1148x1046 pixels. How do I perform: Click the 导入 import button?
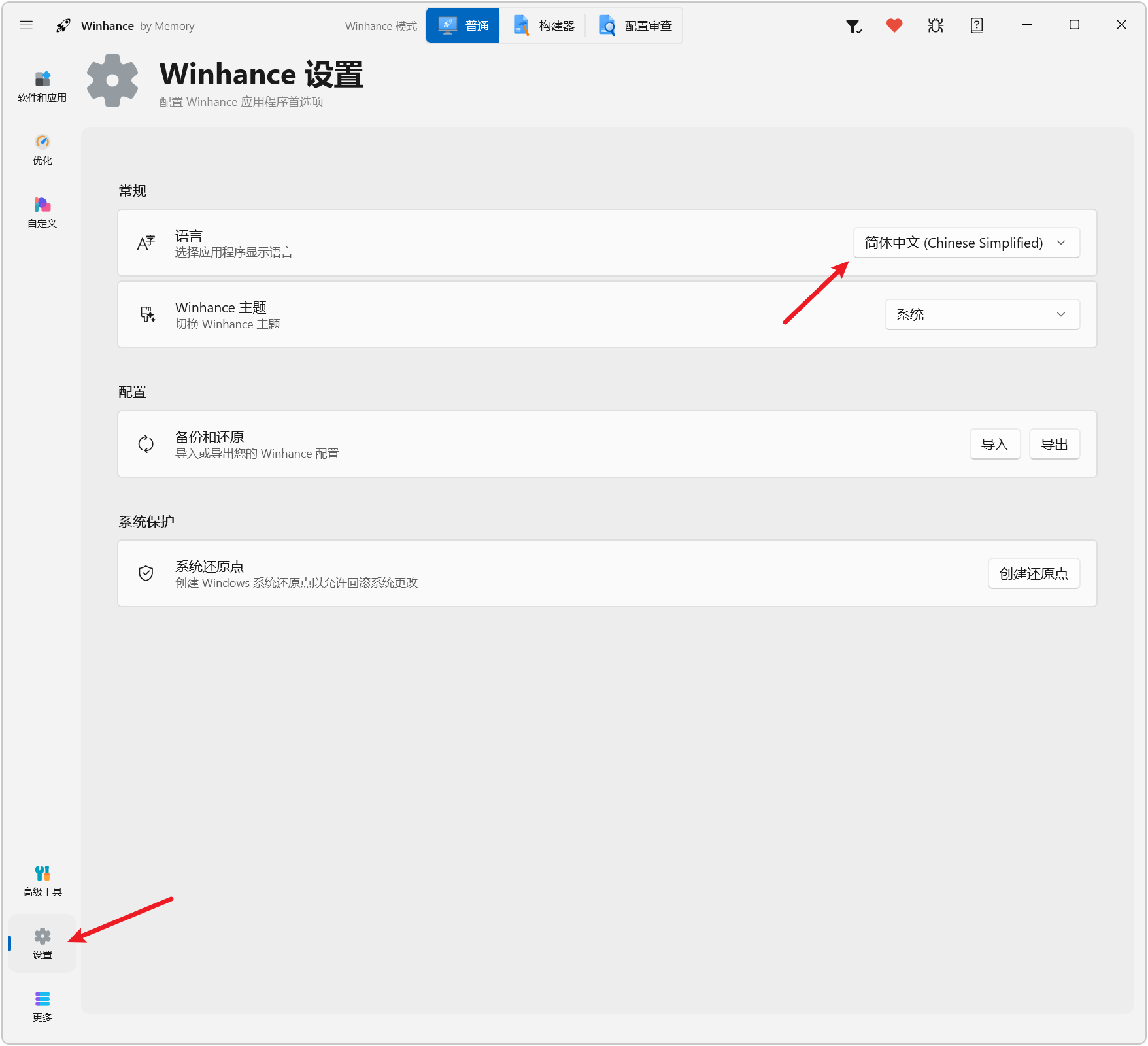994,444
